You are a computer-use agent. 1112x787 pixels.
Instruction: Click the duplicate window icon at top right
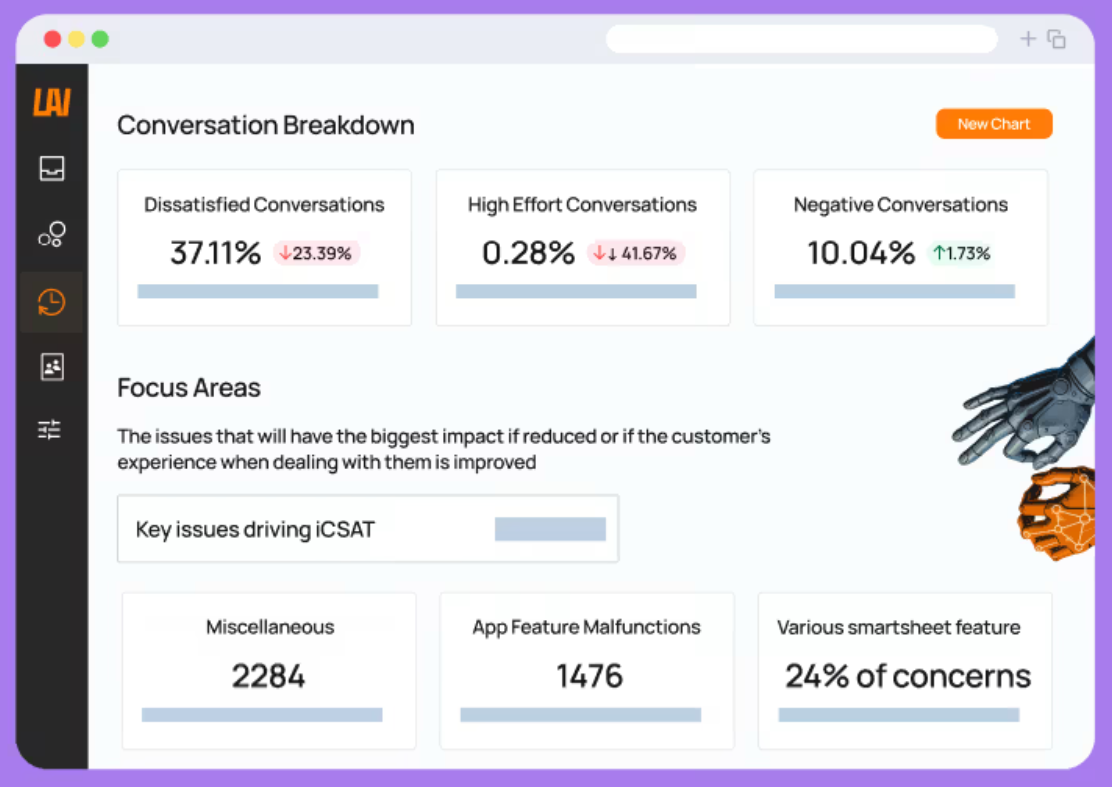pyautogui.click(x=1056, y=39)
